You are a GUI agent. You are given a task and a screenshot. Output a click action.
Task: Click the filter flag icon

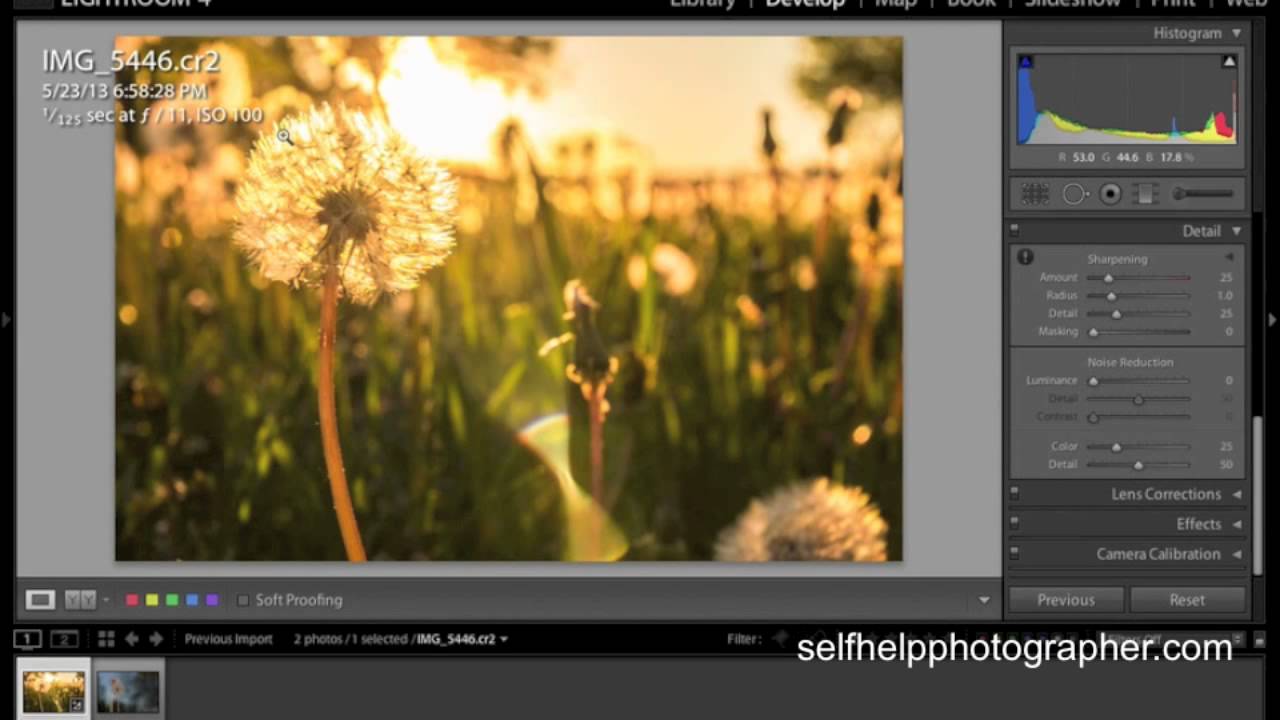point(780,638)
